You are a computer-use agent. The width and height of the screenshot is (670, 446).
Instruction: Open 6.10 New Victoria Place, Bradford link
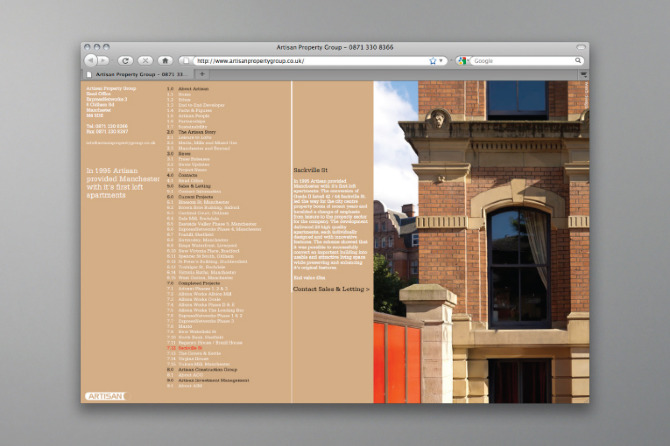(x=203, y=251)
